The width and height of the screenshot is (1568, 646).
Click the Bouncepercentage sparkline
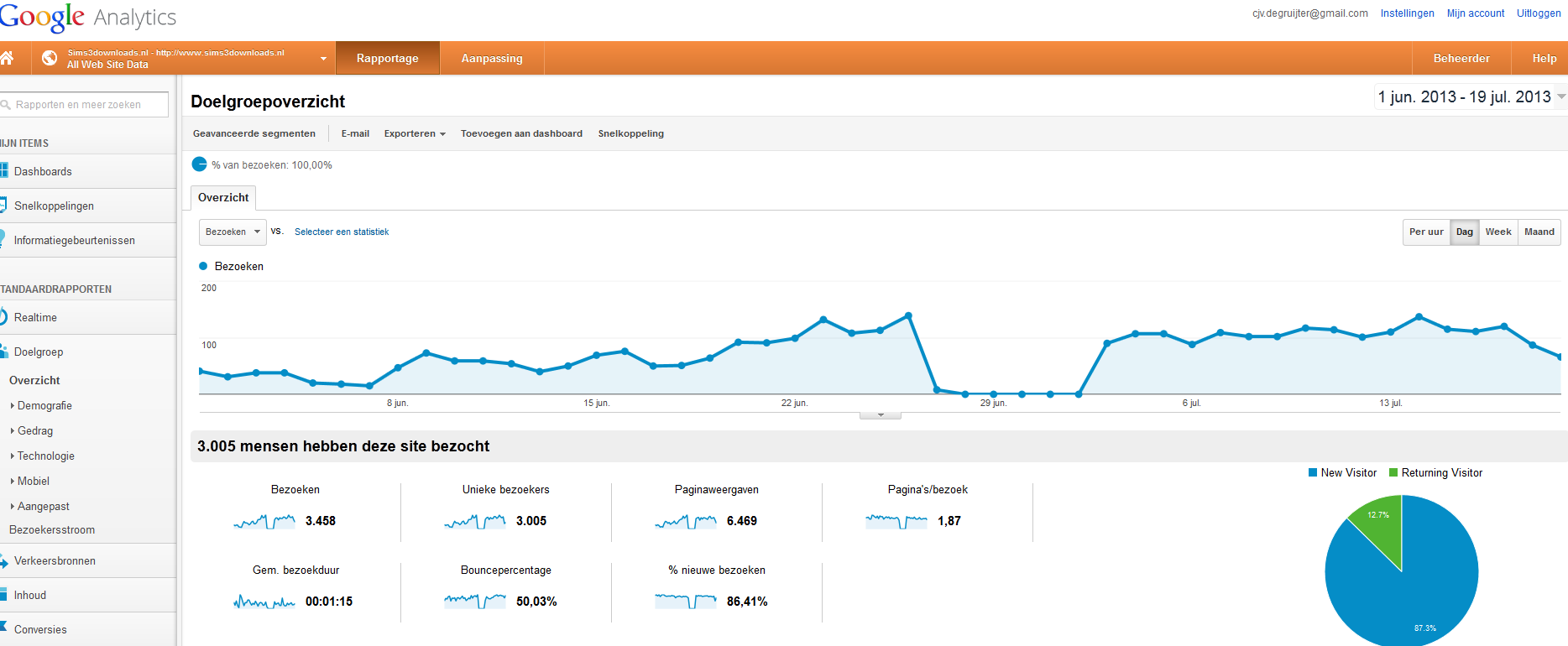(475, 602)
